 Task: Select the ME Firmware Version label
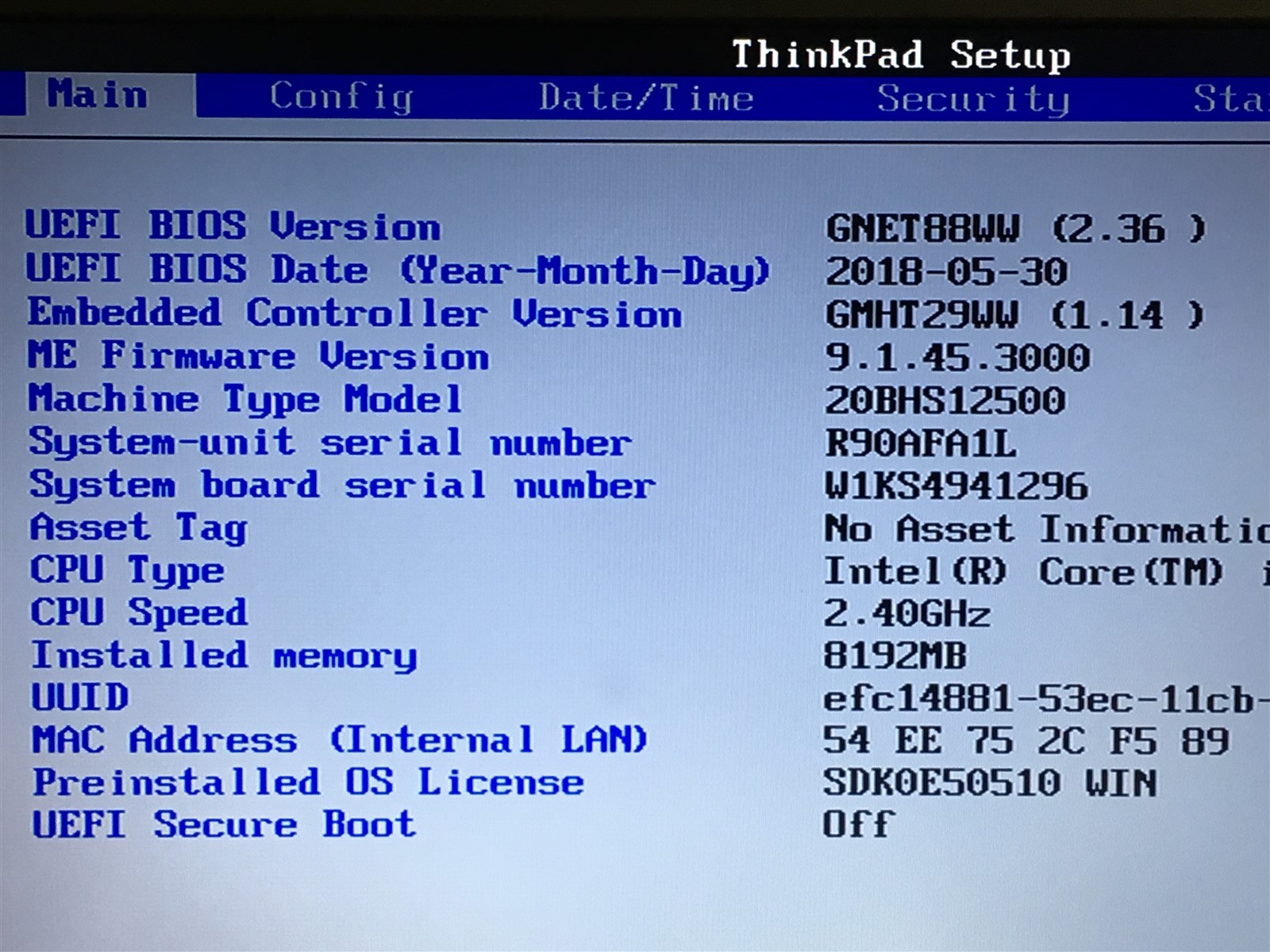(259, 355)
